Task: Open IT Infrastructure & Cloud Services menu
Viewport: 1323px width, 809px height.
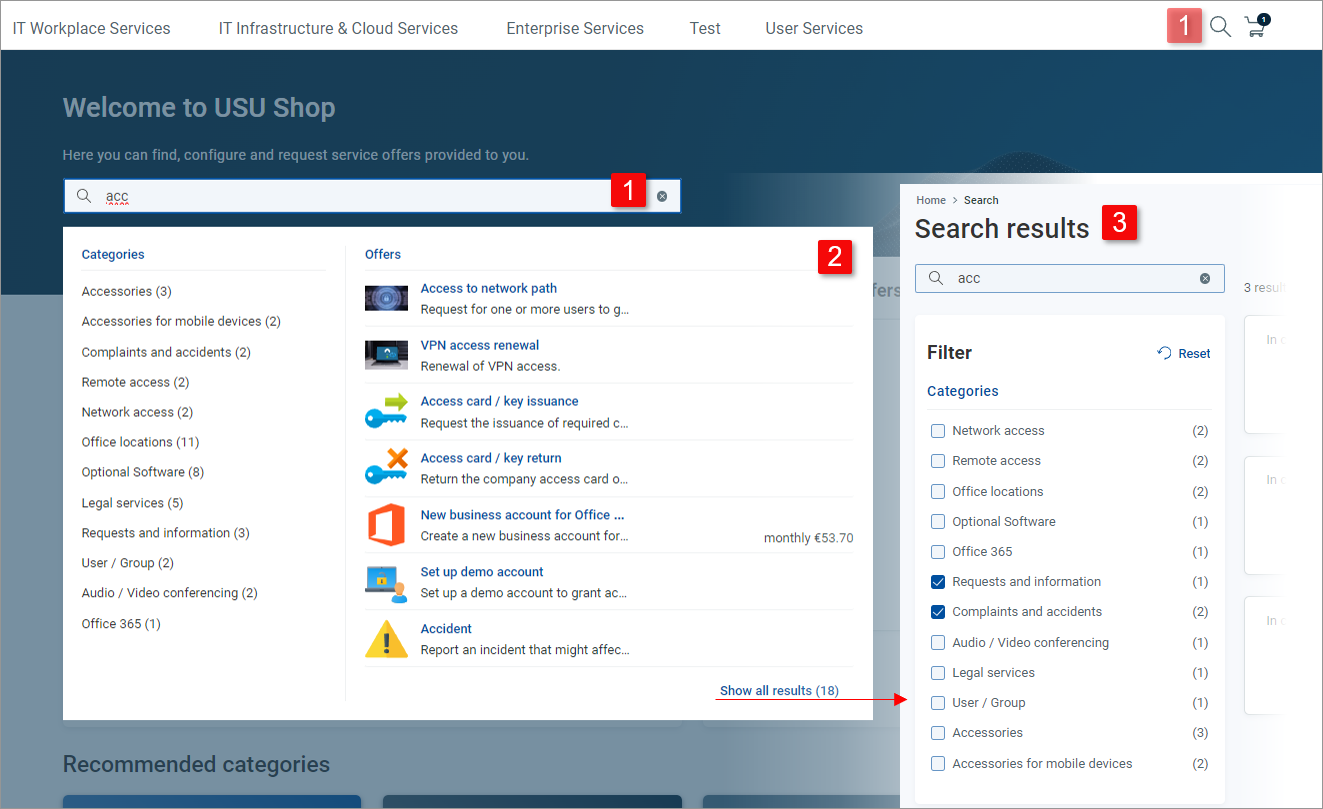Action: [338, 28]
